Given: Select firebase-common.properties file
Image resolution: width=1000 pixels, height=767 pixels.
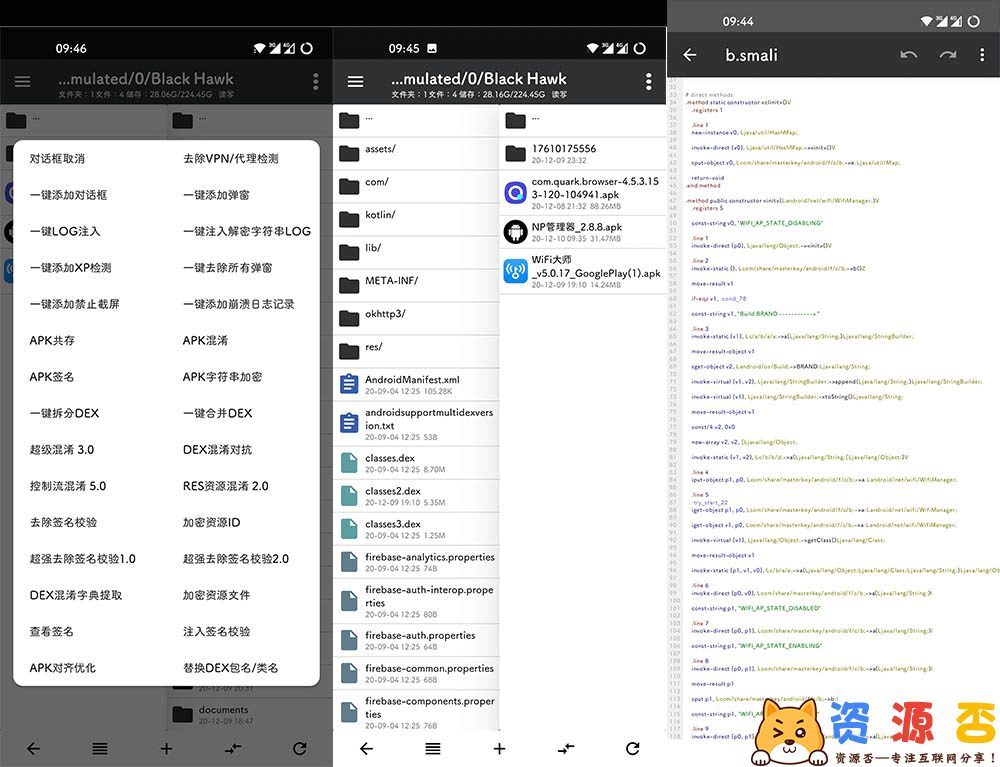Looking at the screenshot, I should 416,673.
